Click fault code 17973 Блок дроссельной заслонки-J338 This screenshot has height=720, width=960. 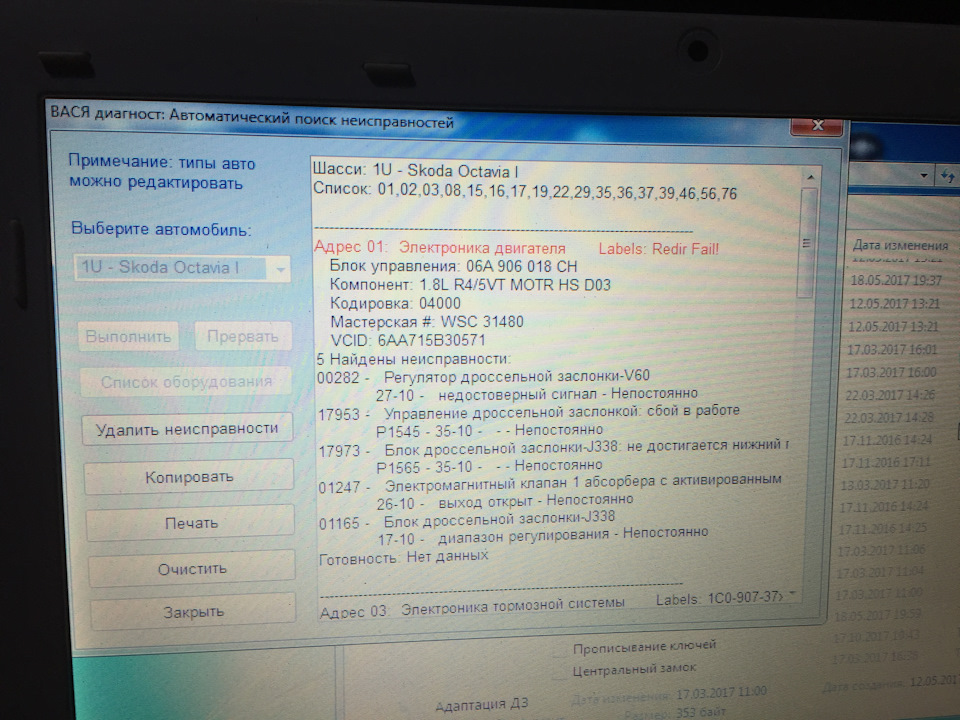[x=553, y=449]
